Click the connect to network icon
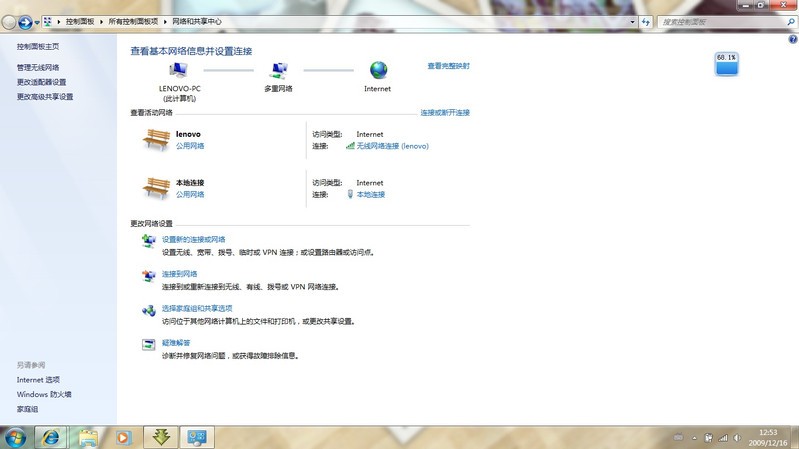 coord(148,276)
